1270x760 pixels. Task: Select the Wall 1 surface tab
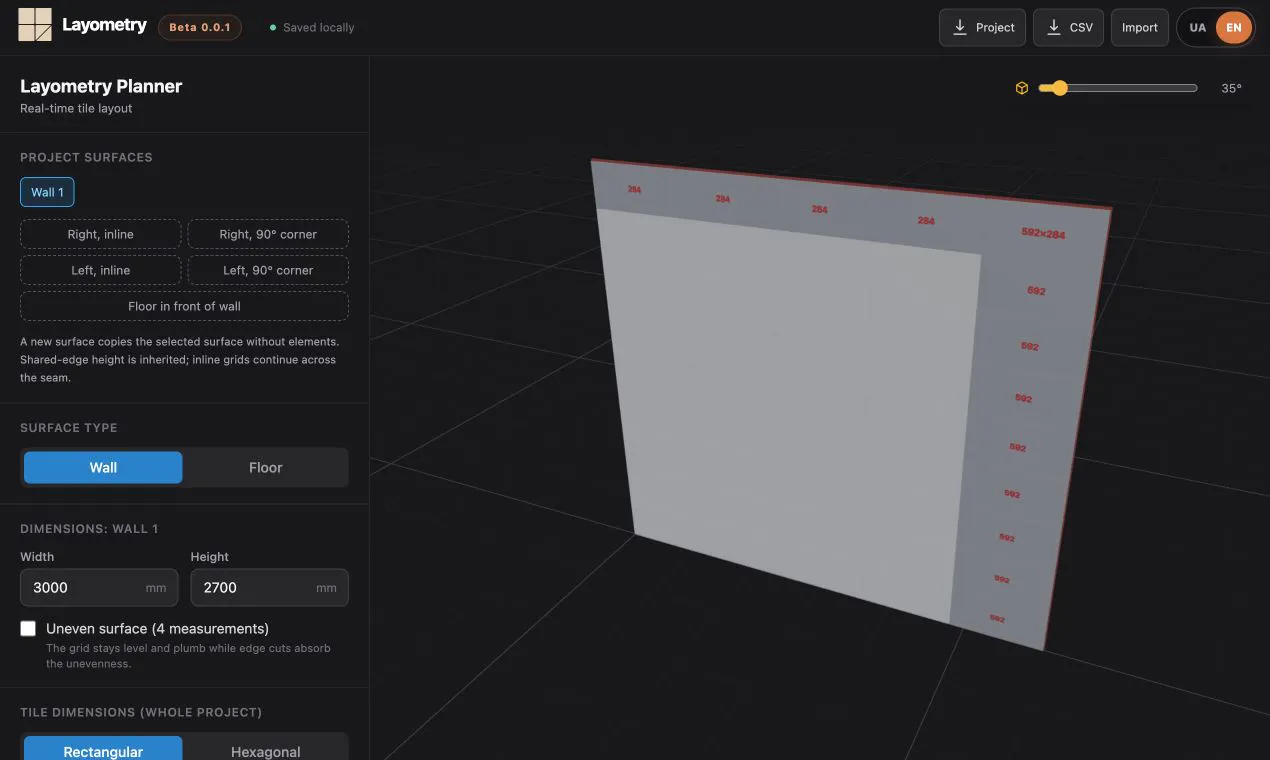(x=47, y=192)
